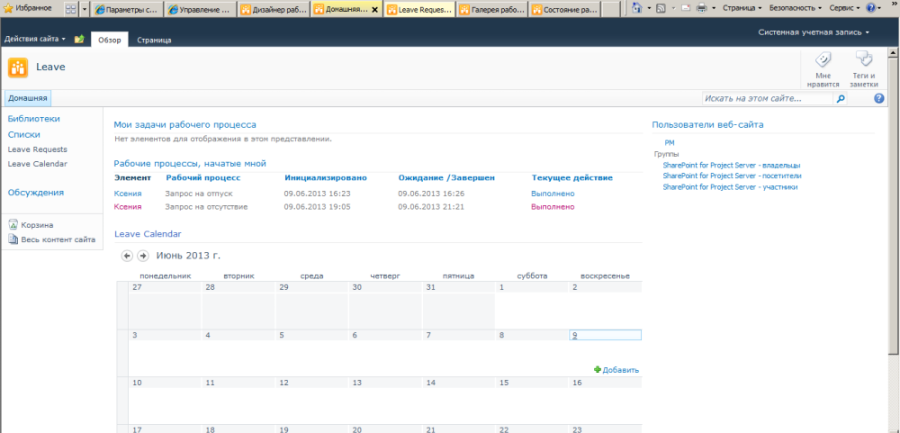Open the Безопасность command bar menu
This screenshot has width=900, height=433.
[795, 9]
